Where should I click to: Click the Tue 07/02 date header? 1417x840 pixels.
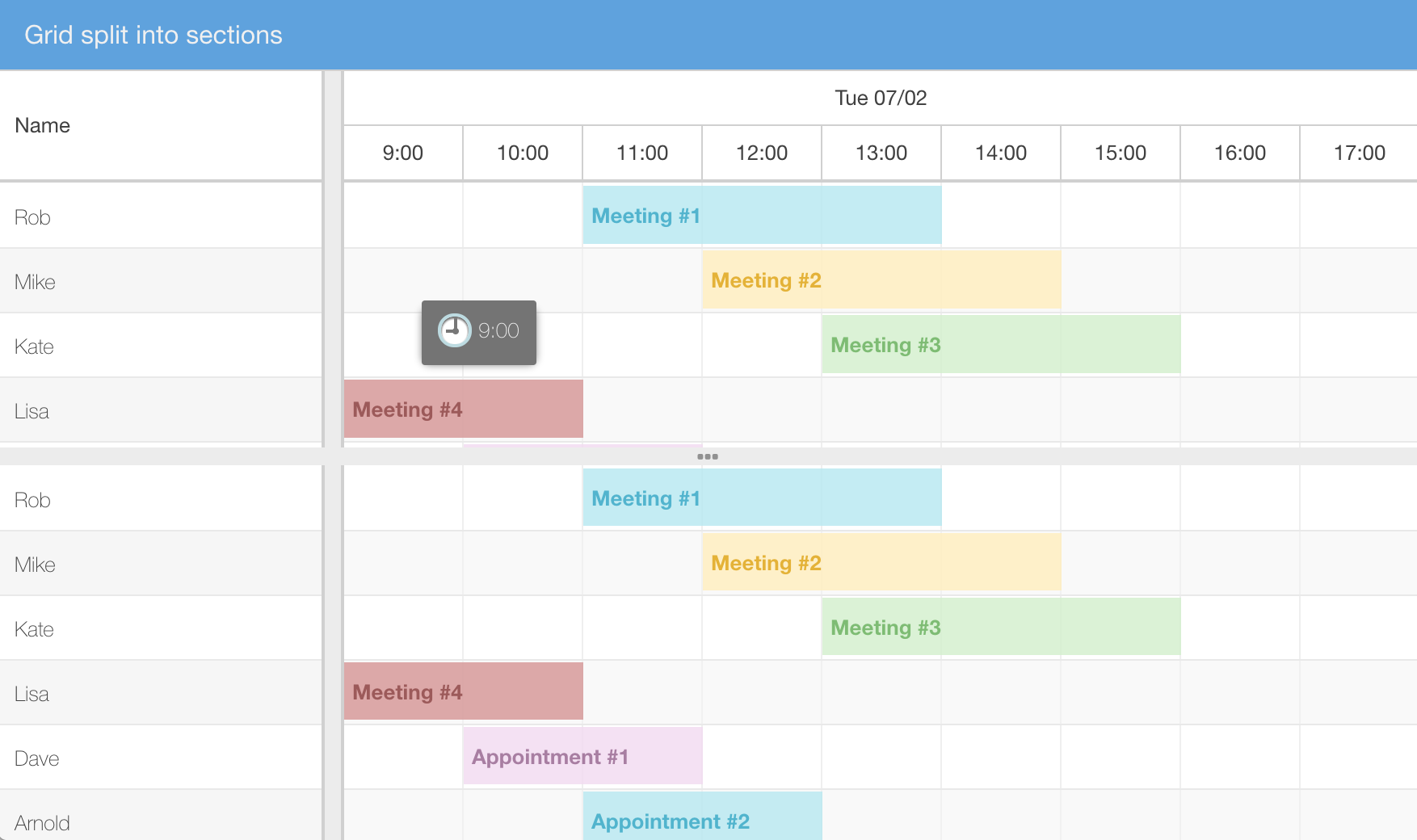880,97
